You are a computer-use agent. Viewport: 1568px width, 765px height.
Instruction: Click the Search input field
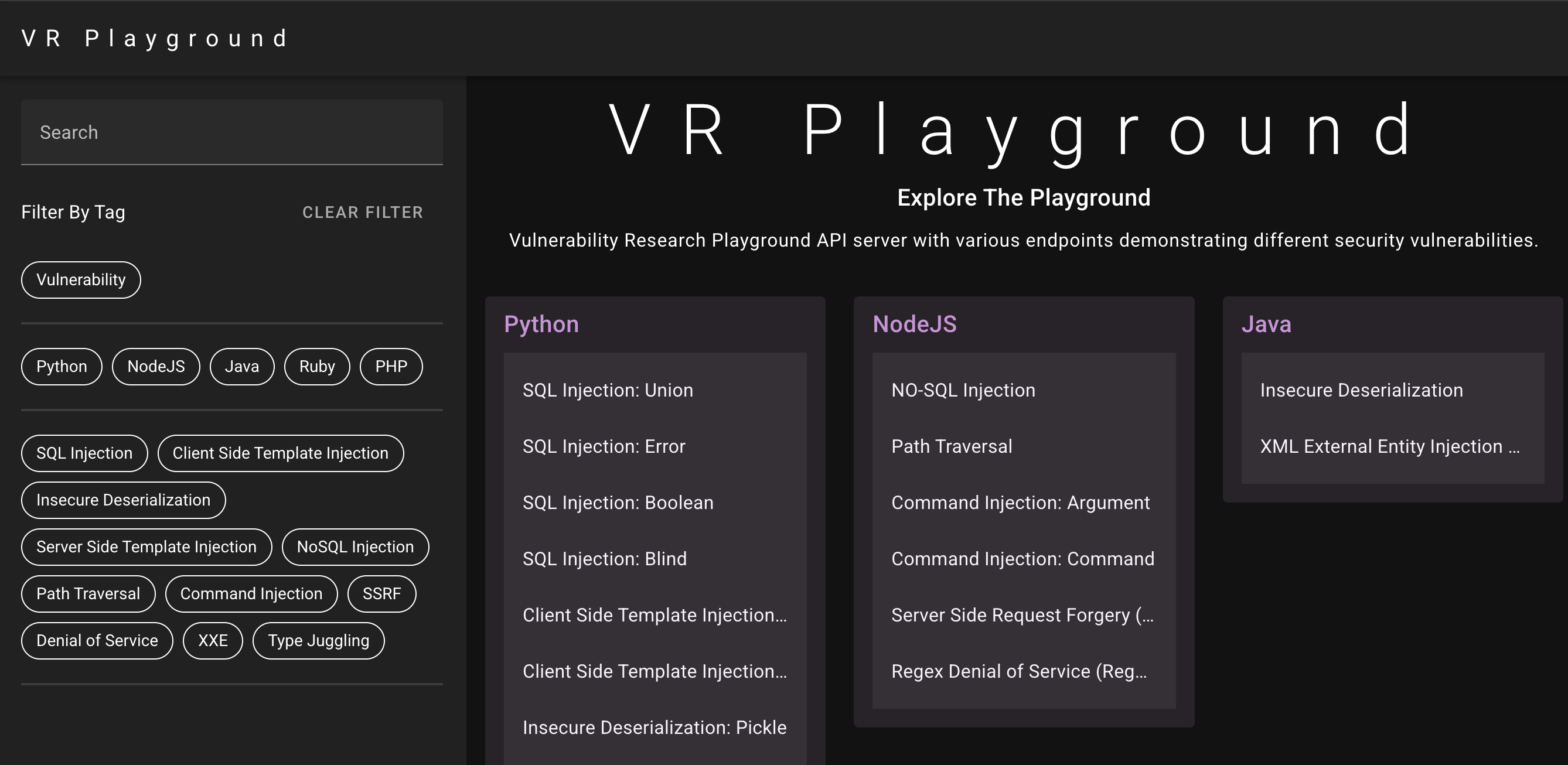(x=231, y=132)
